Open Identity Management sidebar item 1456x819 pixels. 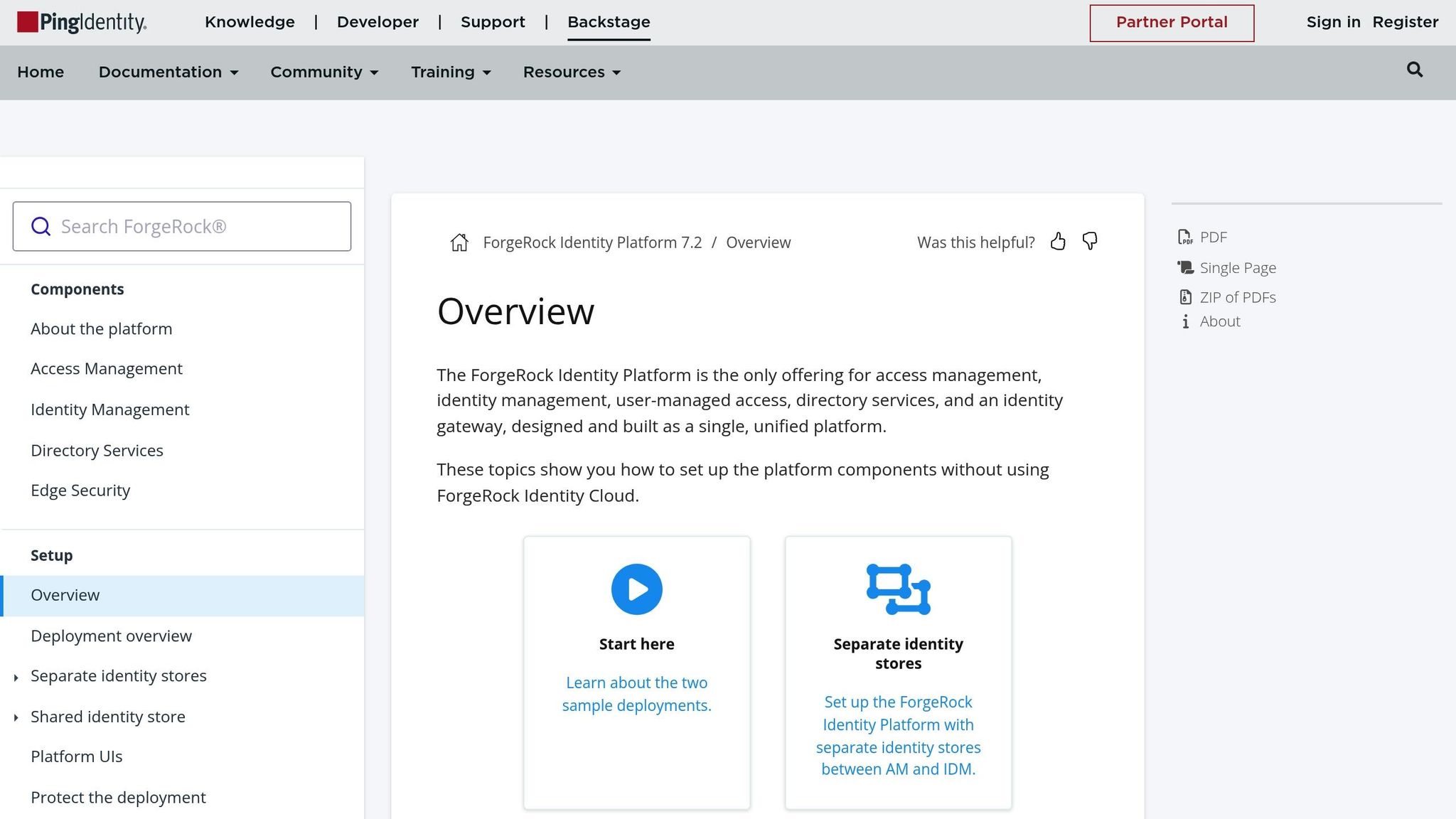click(x=110, y=410)
